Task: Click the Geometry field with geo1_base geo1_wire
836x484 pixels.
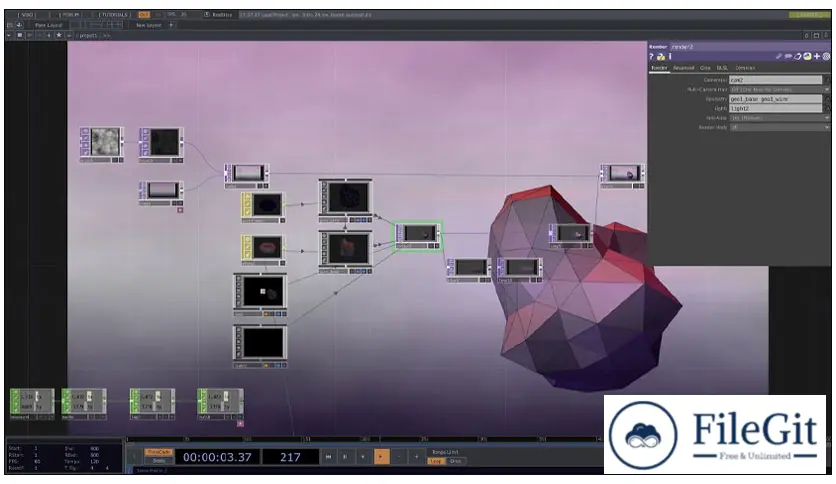Action: [775, 99]
